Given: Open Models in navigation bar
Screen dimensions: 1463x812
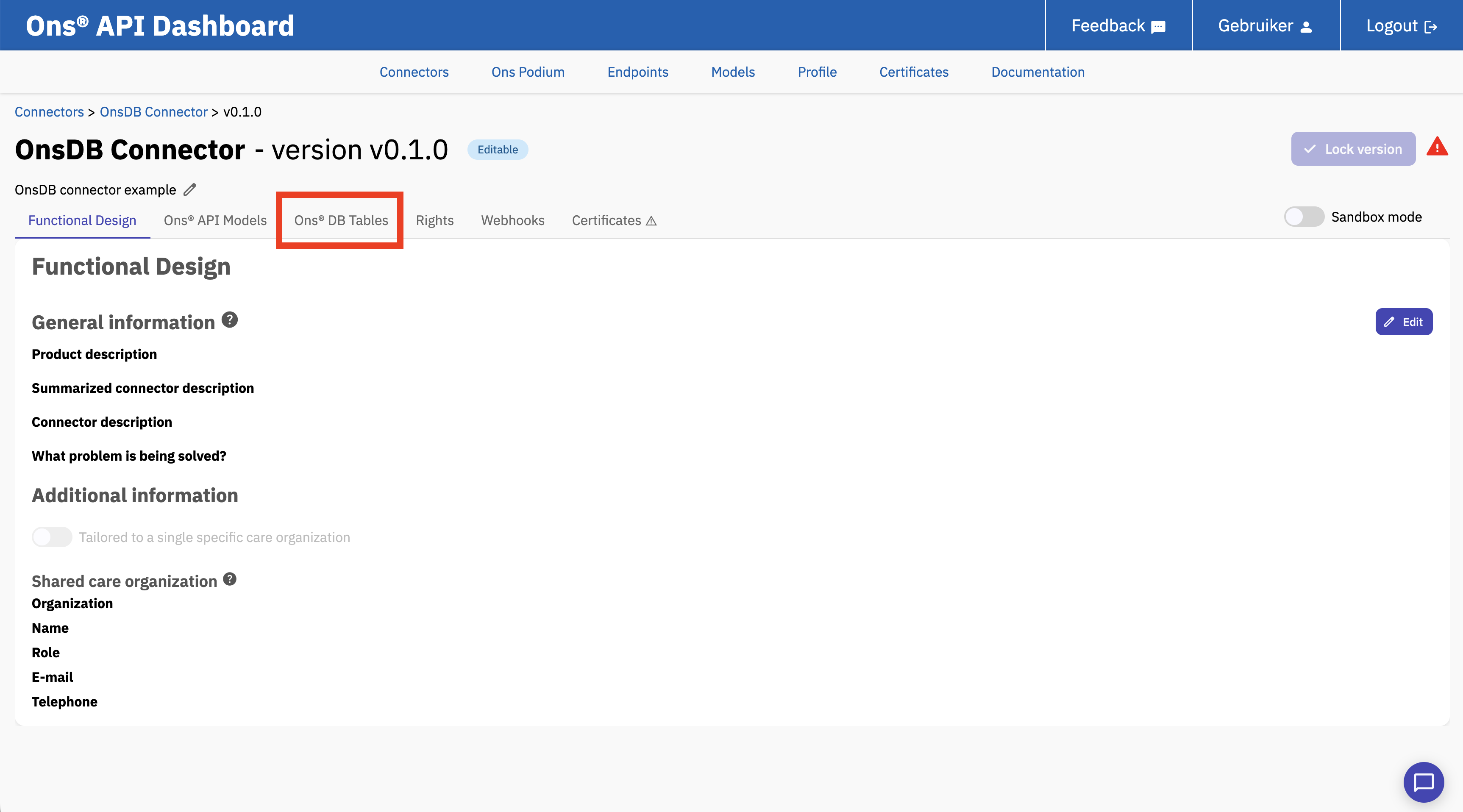Looking at the screenshot, I should point(733,72).
